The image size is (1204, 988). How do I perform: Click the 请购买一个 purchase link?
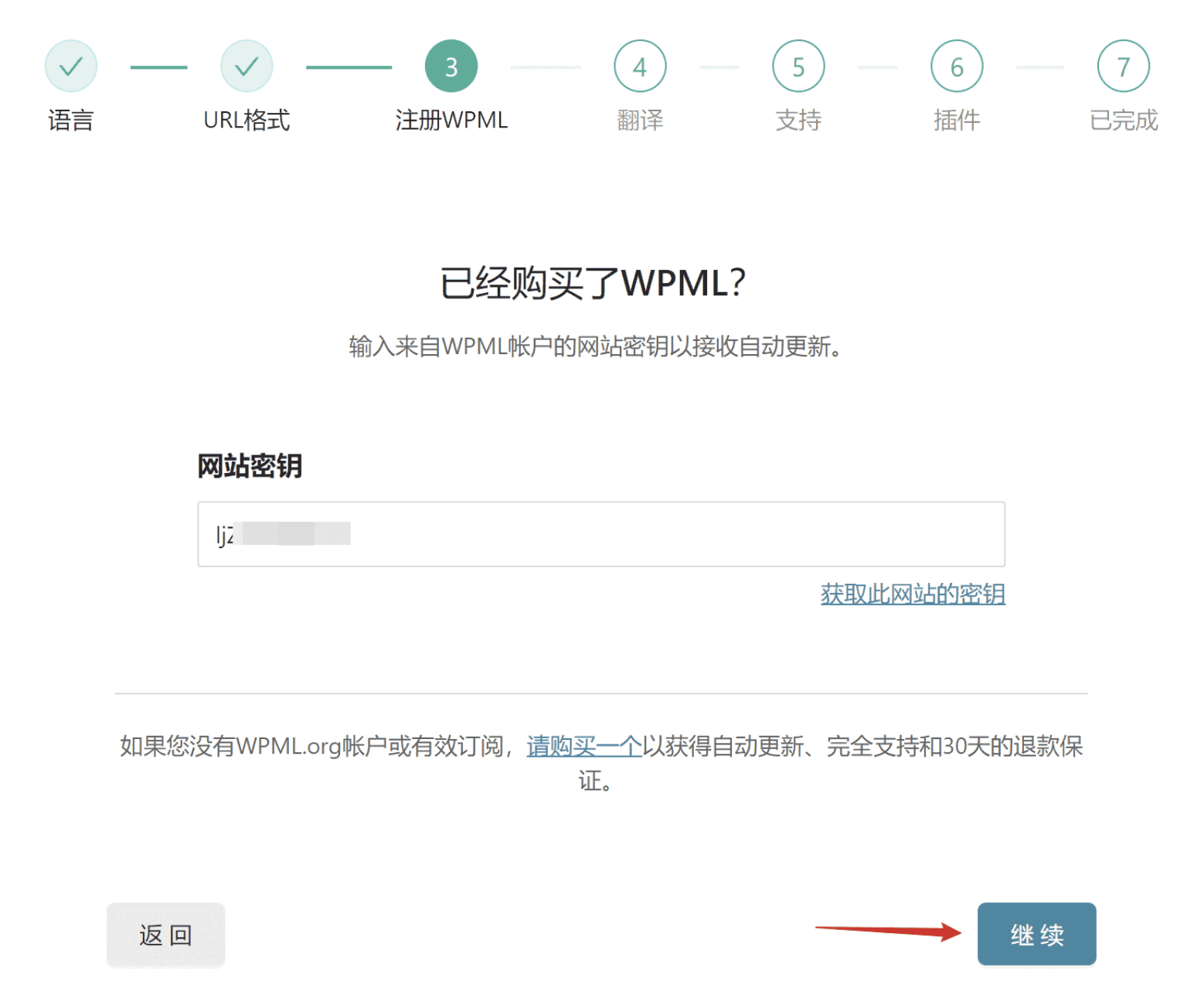click(x=583, y=747)
